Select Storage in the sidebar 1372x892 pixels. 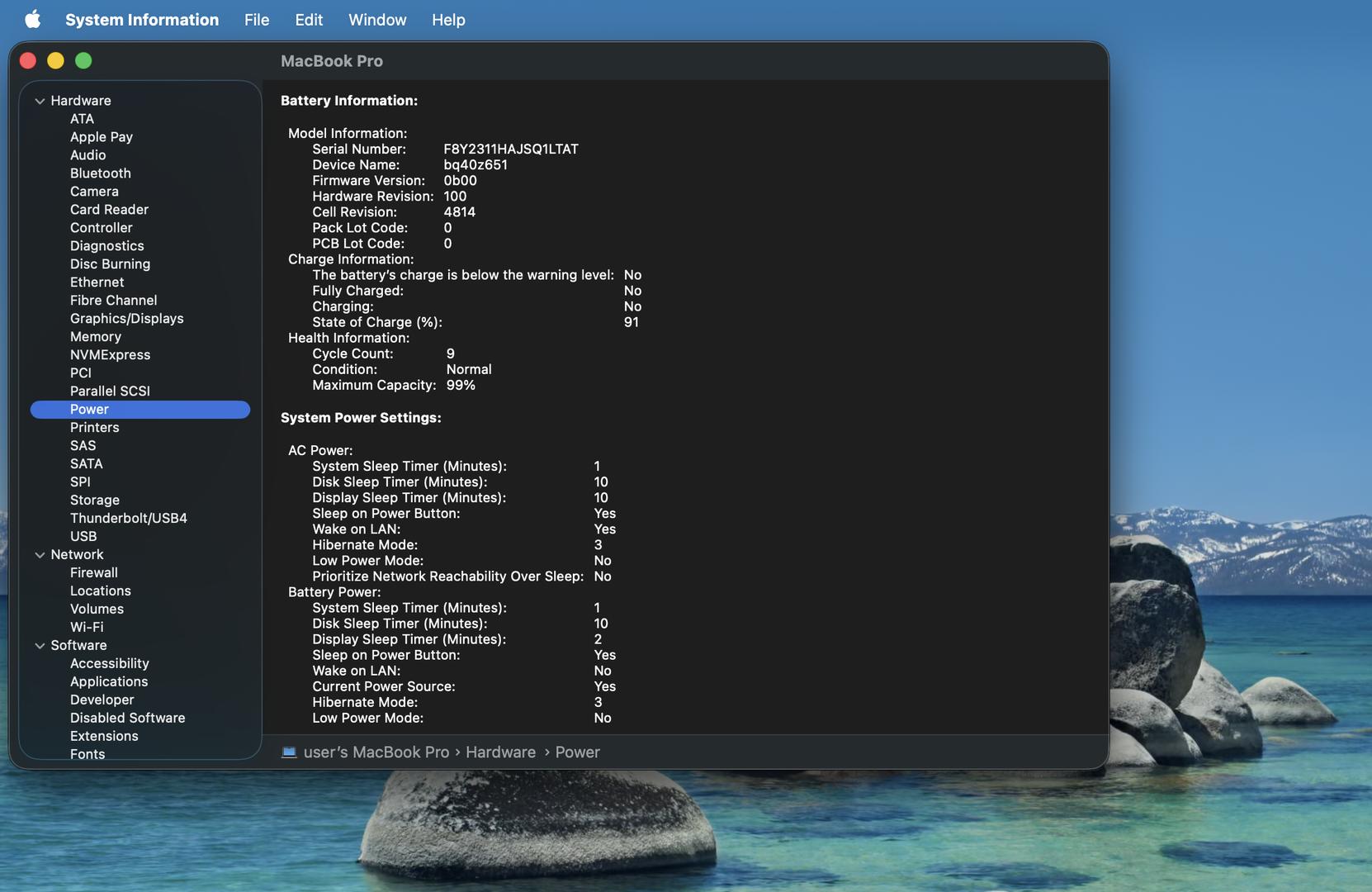[94, 501]
